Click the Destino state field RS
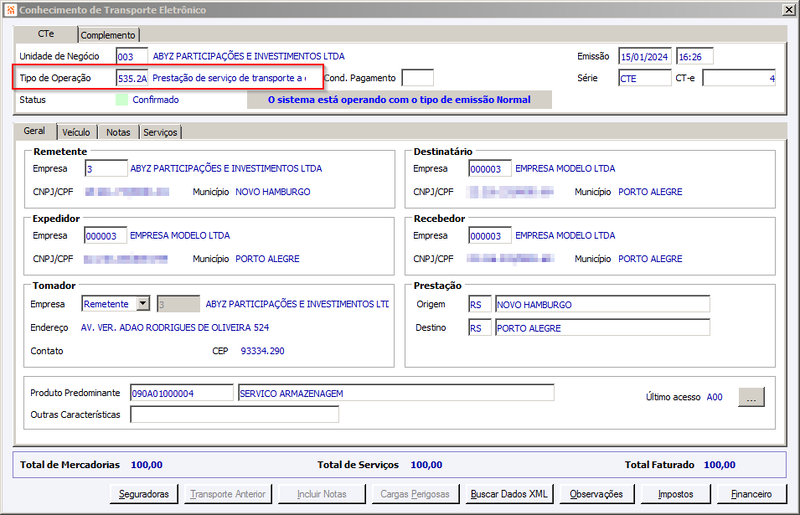The width and height of the screenshot is (800, 515). (480, 328)
